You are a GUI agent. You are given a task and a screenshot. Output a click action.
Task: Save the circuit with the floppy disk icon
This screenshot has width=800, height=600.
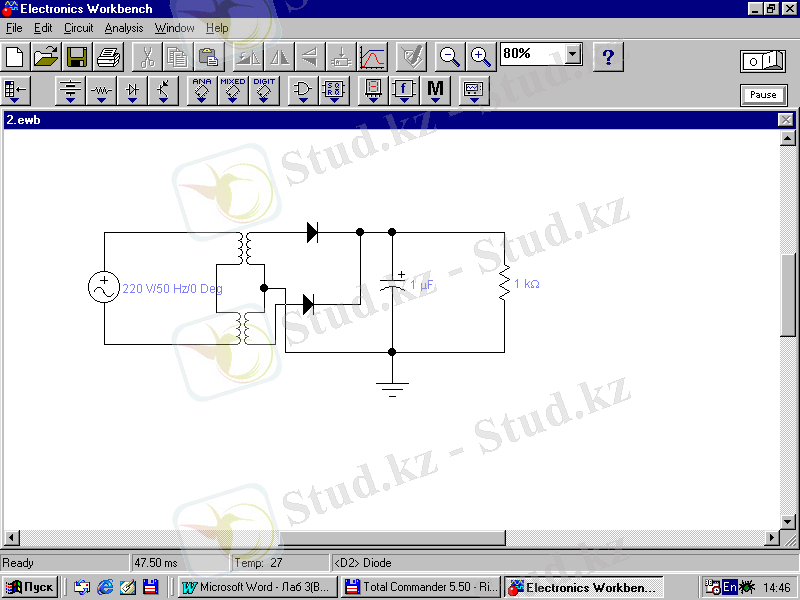click(x=77, y=57)
